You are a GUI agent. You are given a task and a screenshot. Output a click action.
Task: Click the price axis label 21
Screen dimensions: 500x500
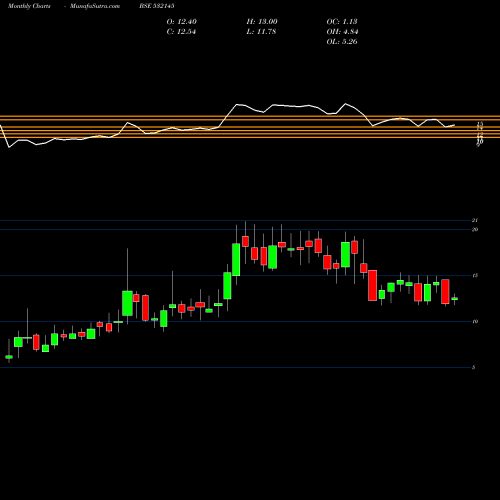[475, 220]
